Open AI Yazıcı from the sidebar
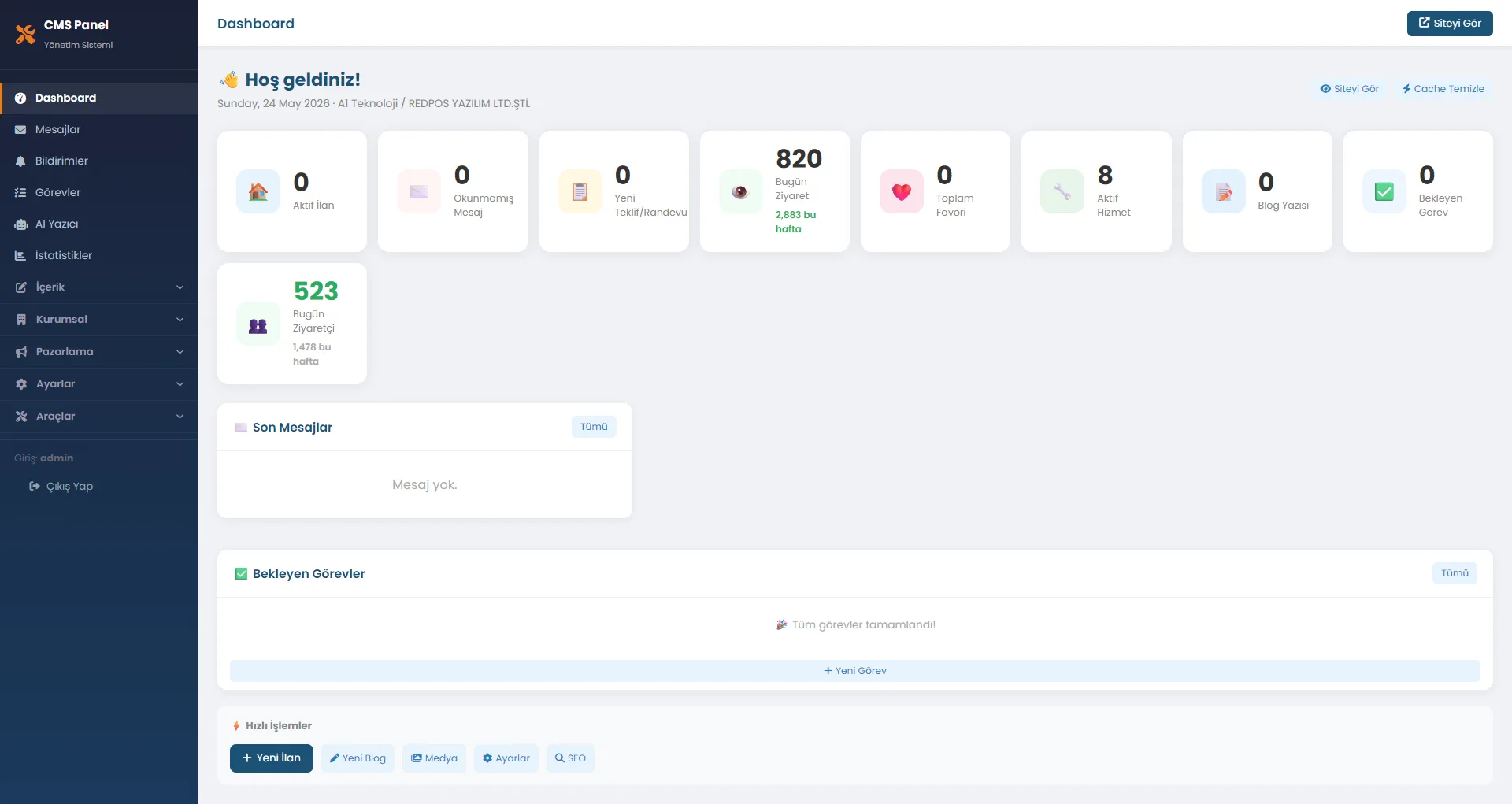The width and height of the screenshot is (1512, 804). (99, 224)
